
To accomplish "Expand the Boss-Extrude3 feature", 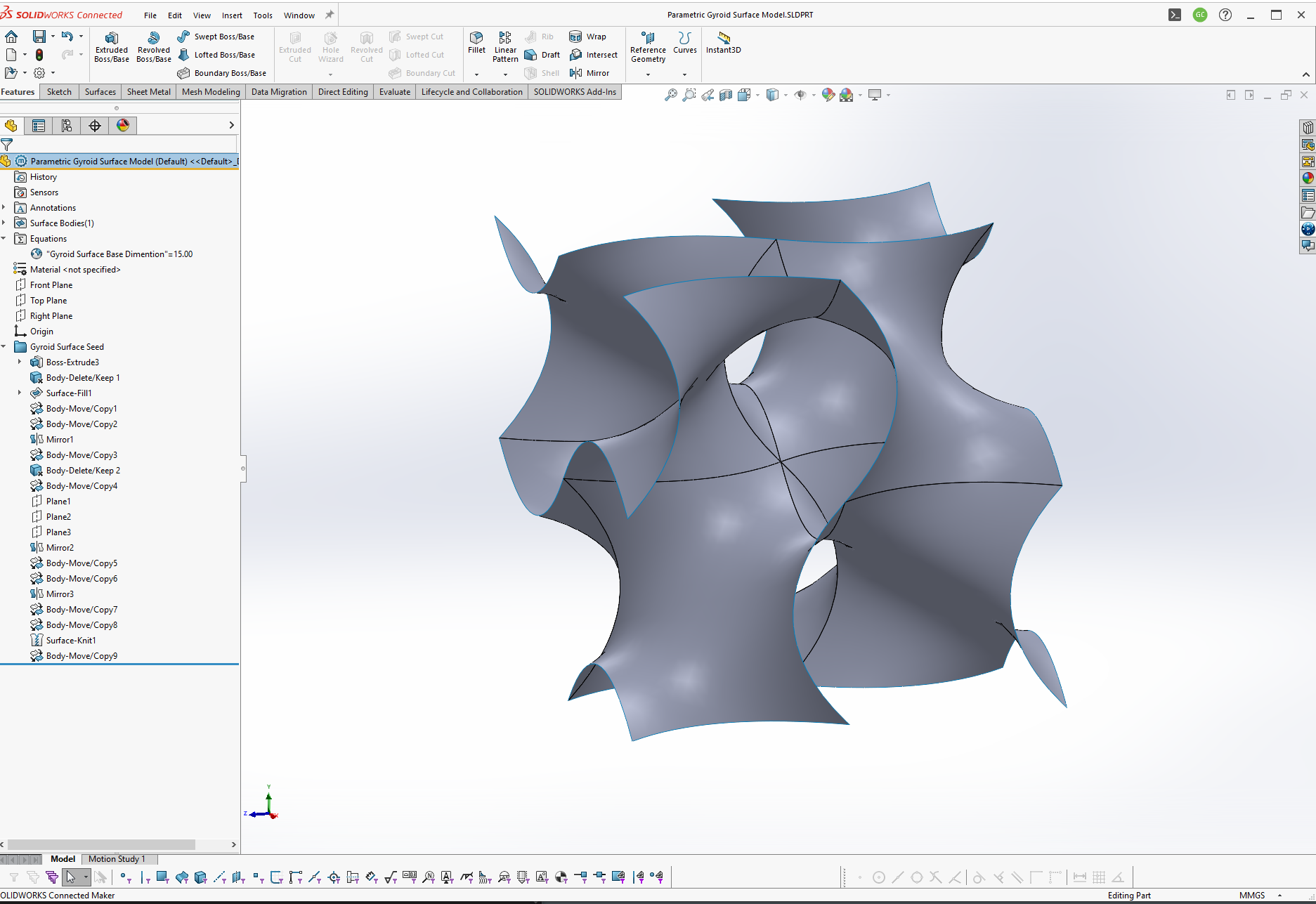I will 20,362.
